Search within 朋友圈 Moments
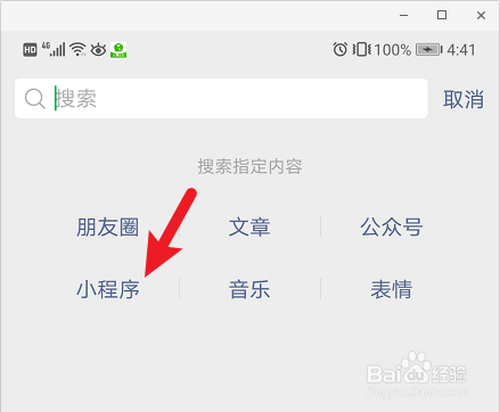500x412 pixels. coord(108,227)
